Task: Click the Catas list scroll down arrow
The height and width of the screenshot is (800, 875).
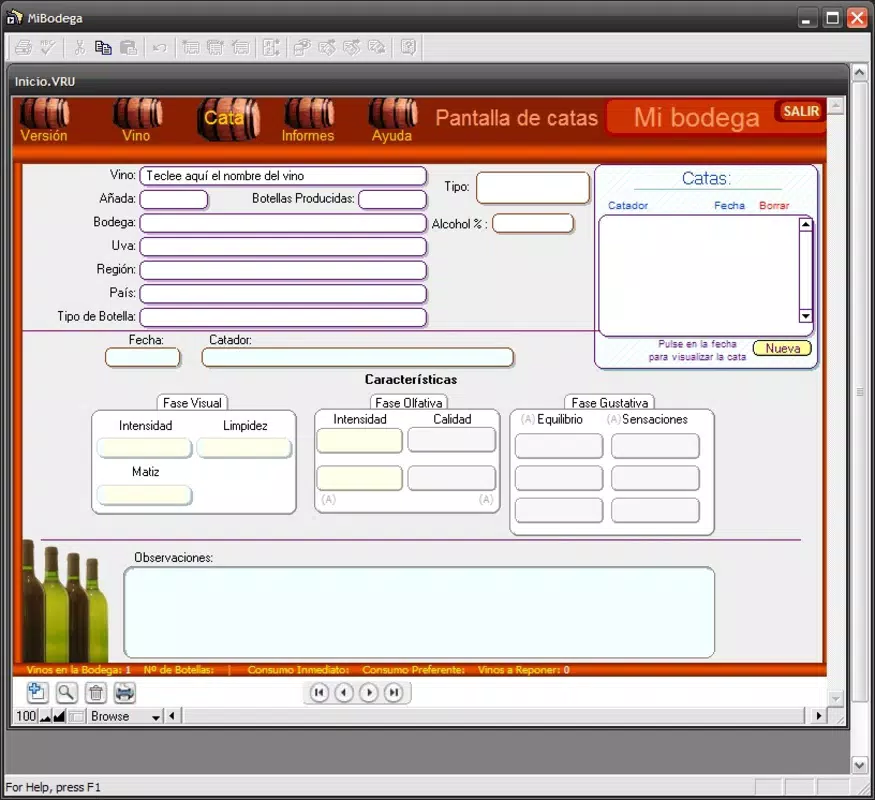Action: (x=805, y=316)
